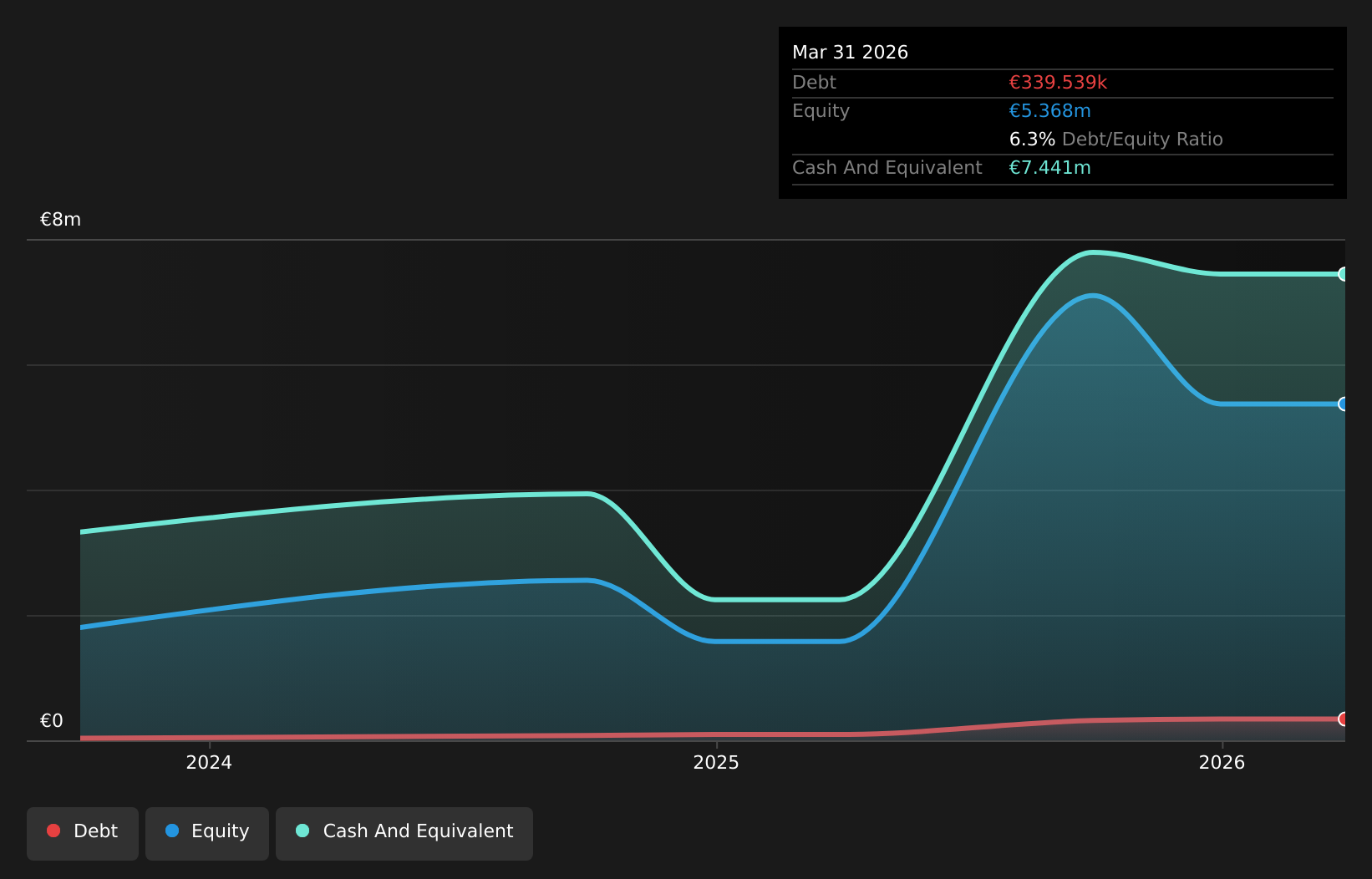The height and width of the screenshot is (879, 1372).
Task: Toggle the Equity series legend button
Action: pos(207,833)
